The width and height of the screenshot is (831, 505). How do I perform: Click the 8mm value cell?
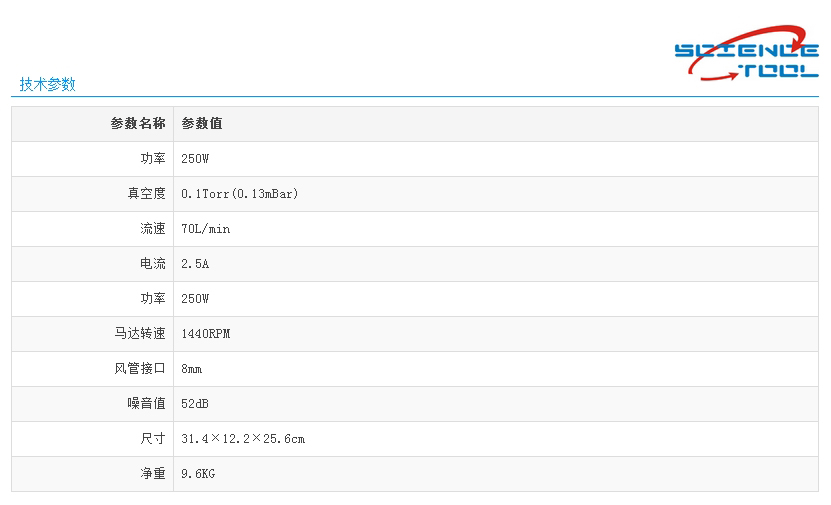(192, 369)
